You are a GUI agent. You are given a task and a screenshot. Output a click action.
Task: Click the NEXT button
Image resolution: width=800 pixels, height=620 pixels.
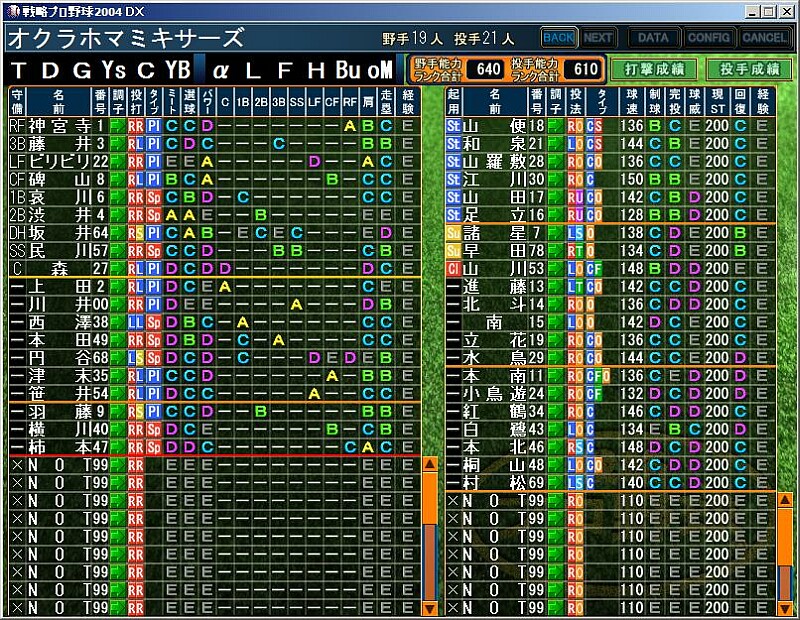pos(598,38)
